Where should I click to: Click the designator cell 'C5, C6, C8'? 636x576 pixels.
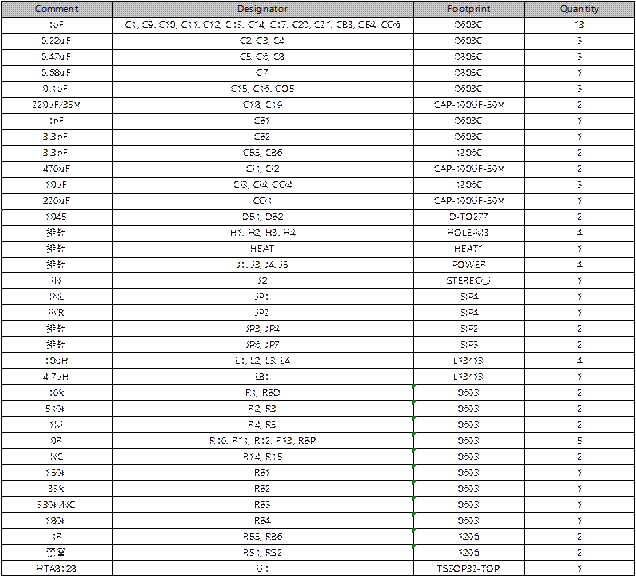pos(263,57)
